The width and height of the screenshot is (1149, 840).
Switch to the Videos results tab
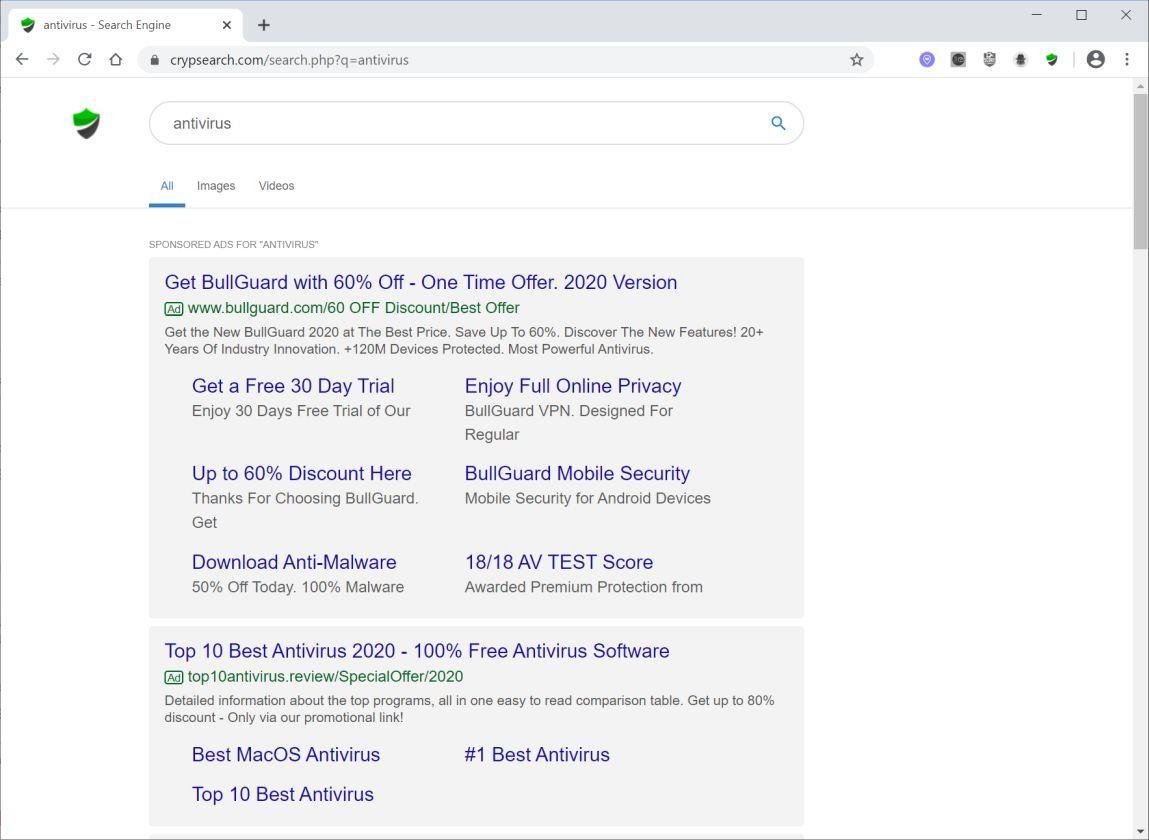(x=276, y=186)
